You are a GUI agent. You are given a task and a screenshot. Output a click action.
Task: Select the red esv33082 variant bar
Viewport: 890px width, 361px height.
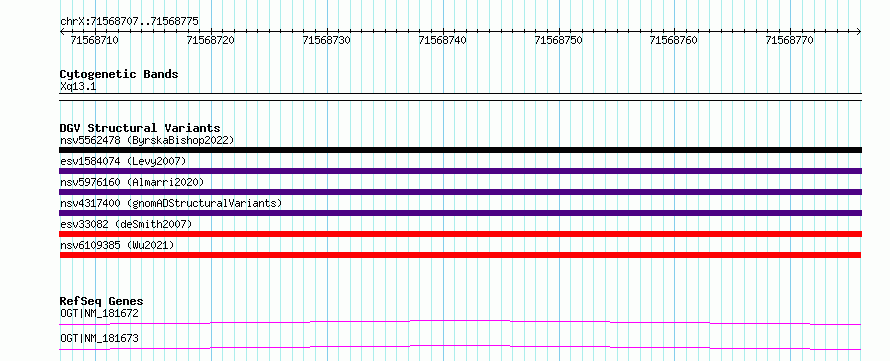(x=460, y=234)
